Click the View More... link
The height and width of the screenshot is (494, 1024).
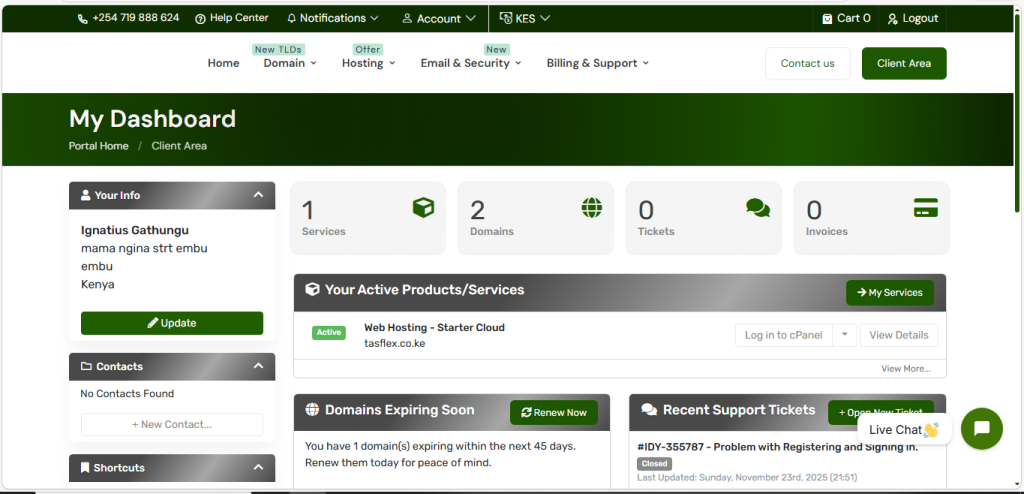pos(906,369)
